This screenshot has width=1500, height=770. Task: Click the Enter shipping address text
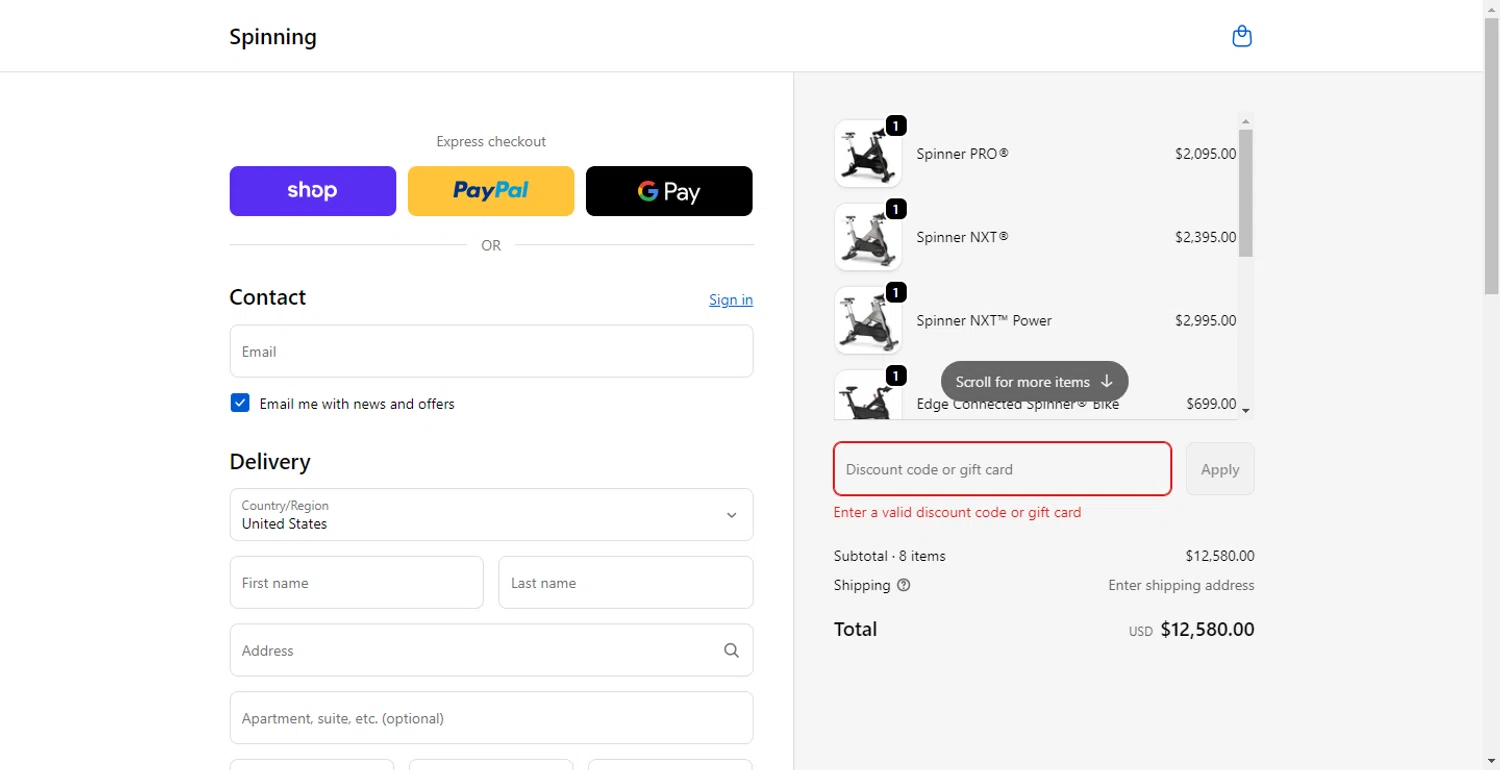point(1181,585)
